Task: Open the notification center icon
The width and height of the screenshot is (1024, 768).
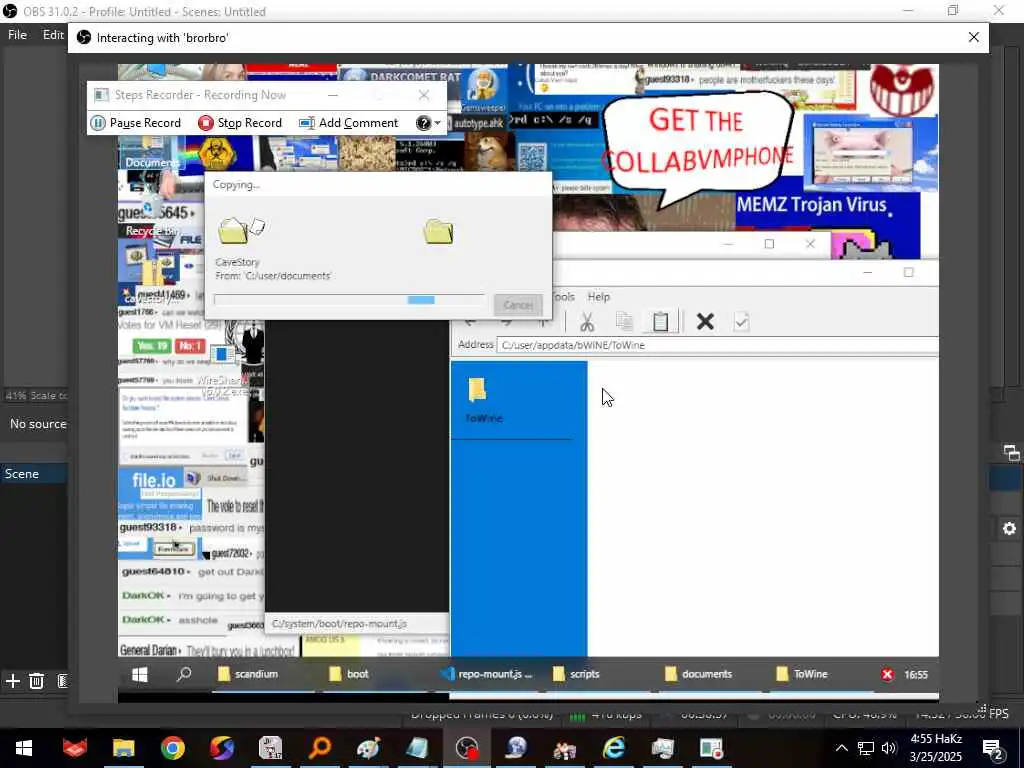Action: pos(993,750)
